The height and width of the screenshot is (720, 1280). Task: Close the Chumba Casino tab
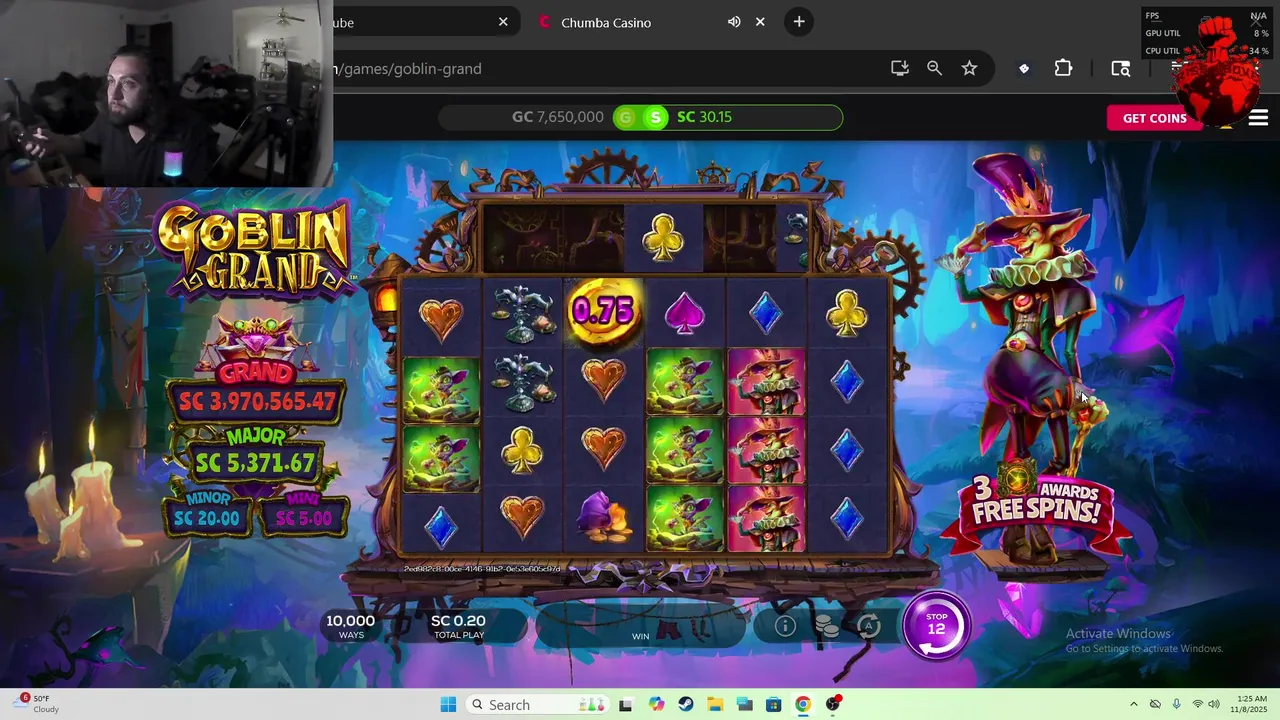[760, 22]
